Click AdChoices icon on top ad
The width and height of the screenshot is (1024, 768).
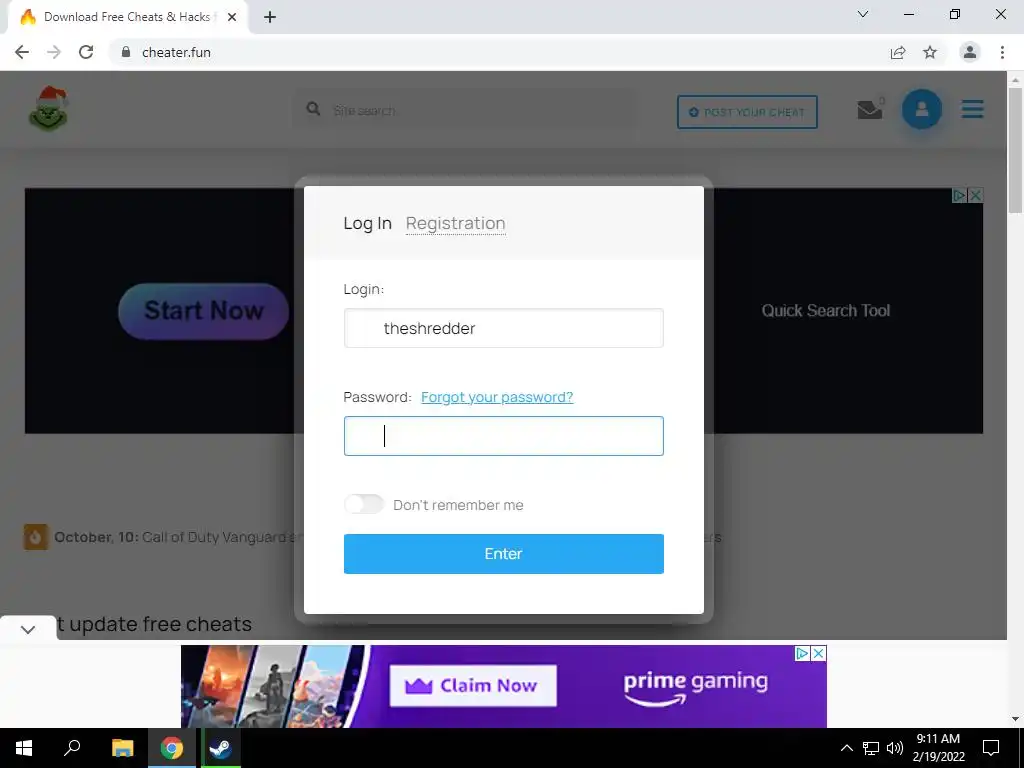point(959,195)
